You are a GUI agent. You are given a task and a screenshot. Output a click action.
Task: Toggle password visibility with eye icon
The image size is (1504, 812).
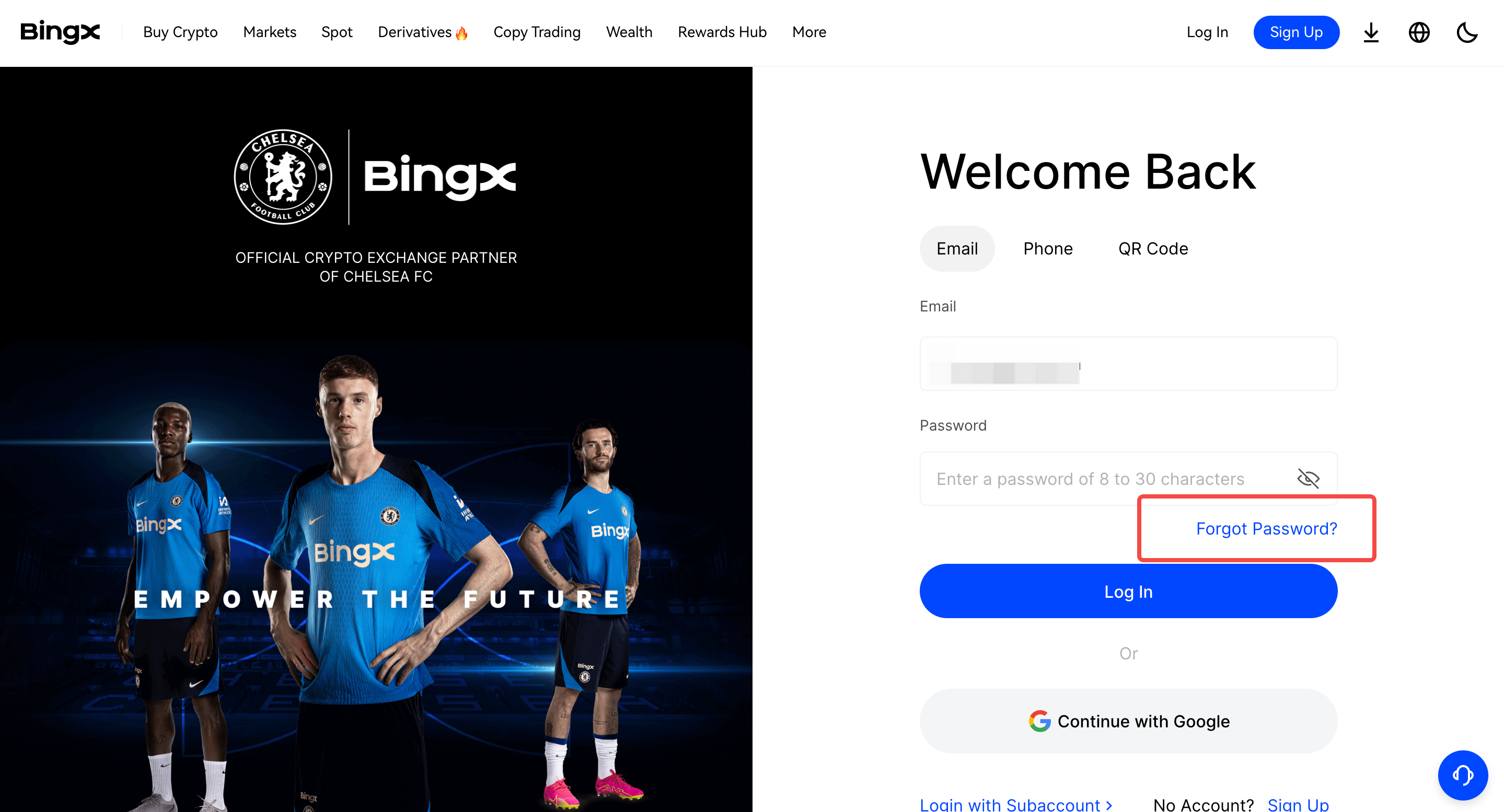tap(1307, 477)
